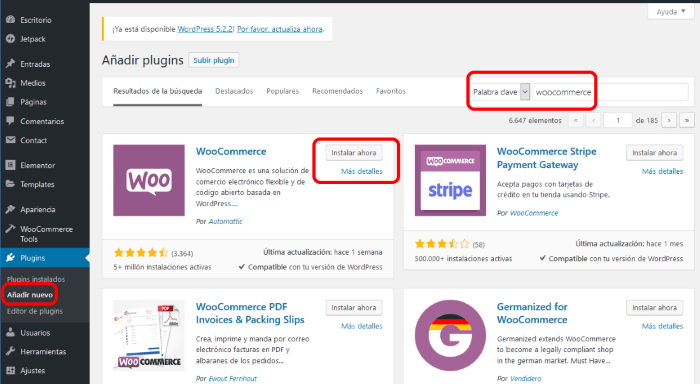
Task: Click the first page double-arrow button
Action: 575,121
